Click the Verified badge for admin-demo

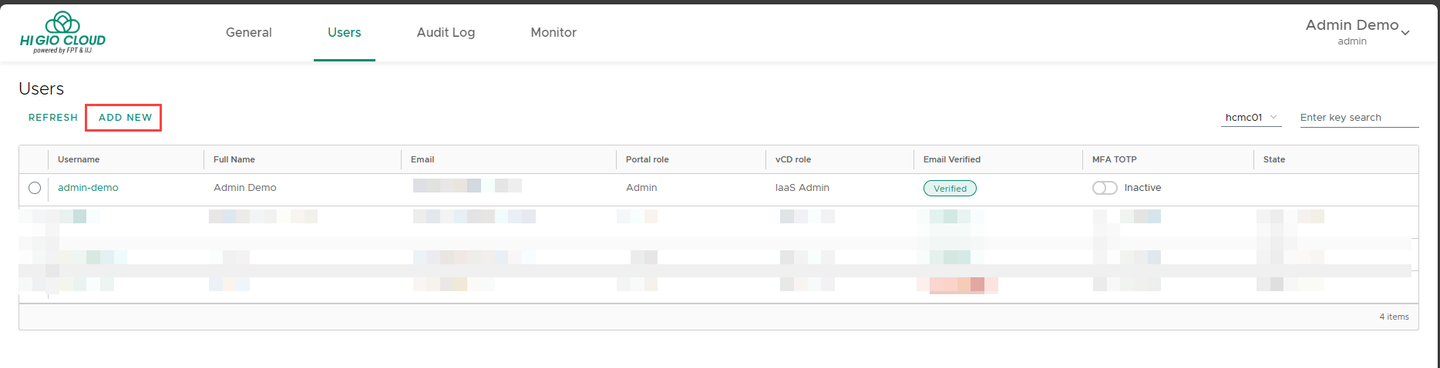(x=949, y=188)
